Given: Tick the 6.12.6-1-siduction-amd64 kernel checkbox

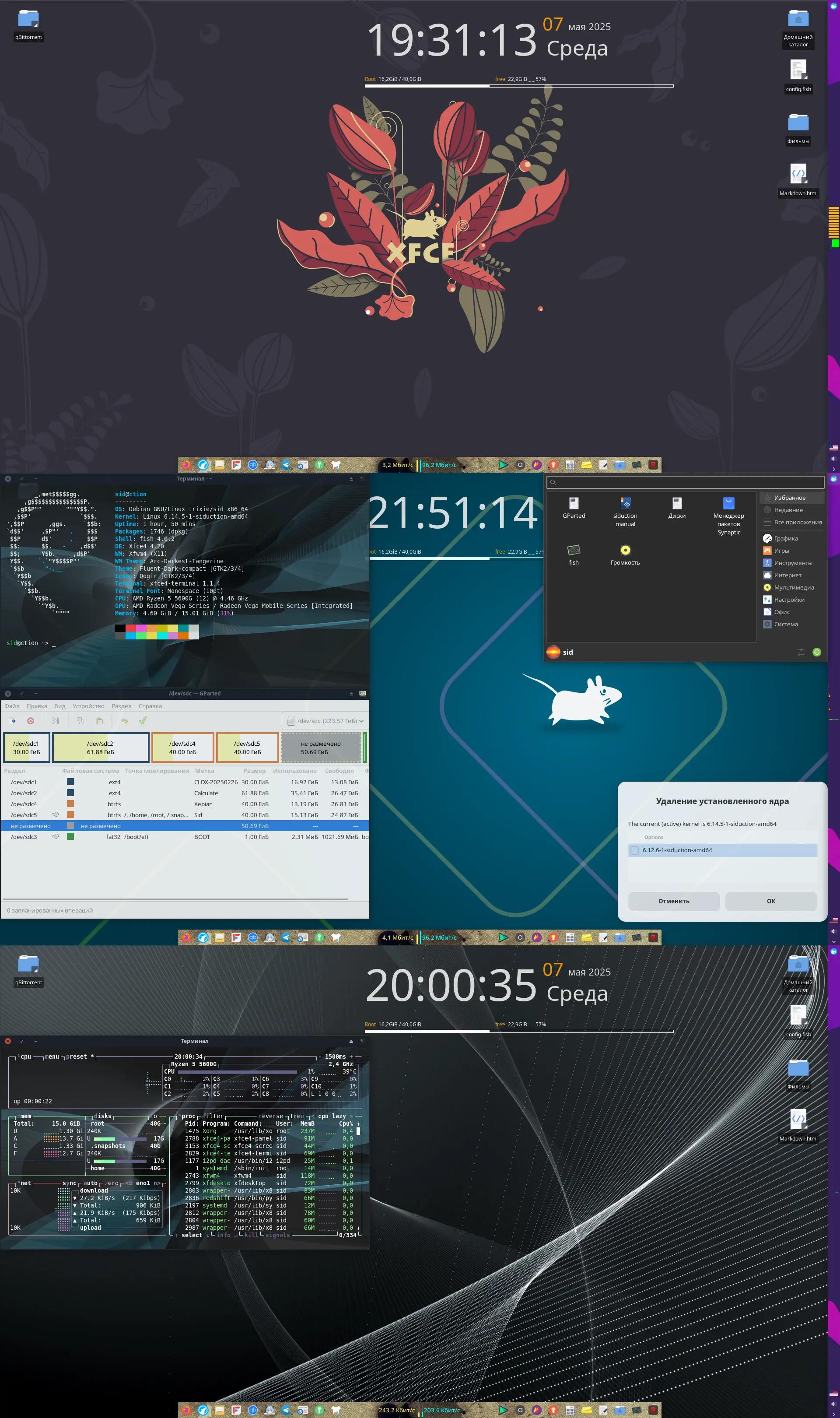Looking at the screenshot, I should tap(634, 850).
